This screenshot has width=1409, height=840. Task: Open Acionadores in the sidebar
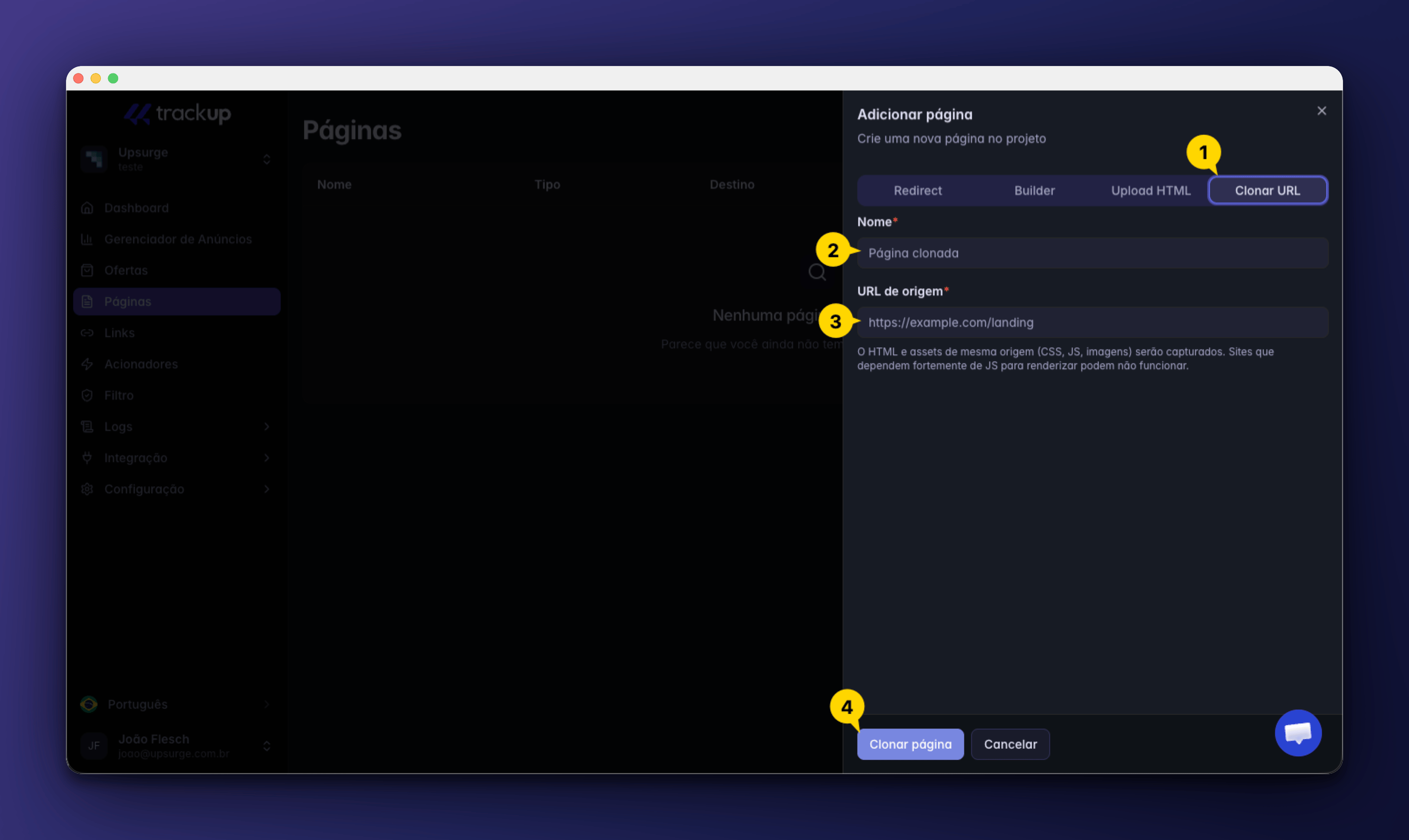point(177,364)
